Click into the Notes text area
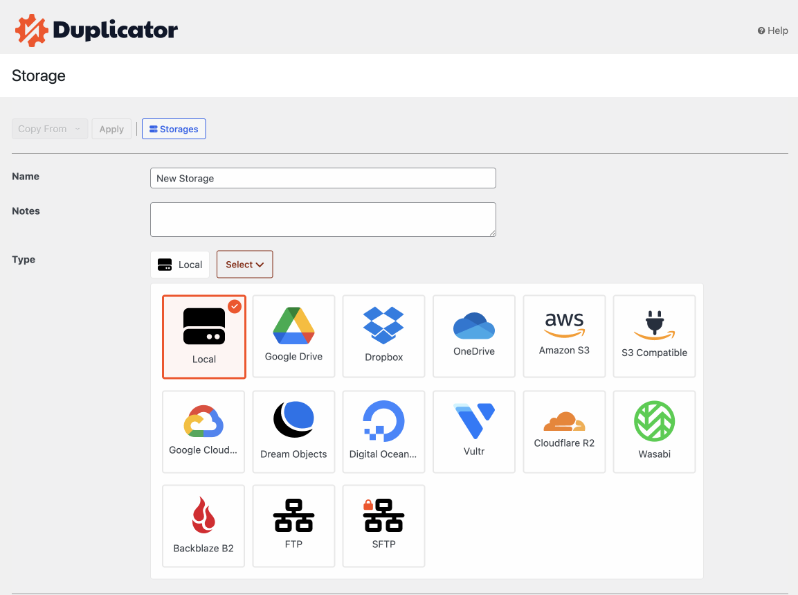The image size is (798, 595). click(x=323, y=219)
